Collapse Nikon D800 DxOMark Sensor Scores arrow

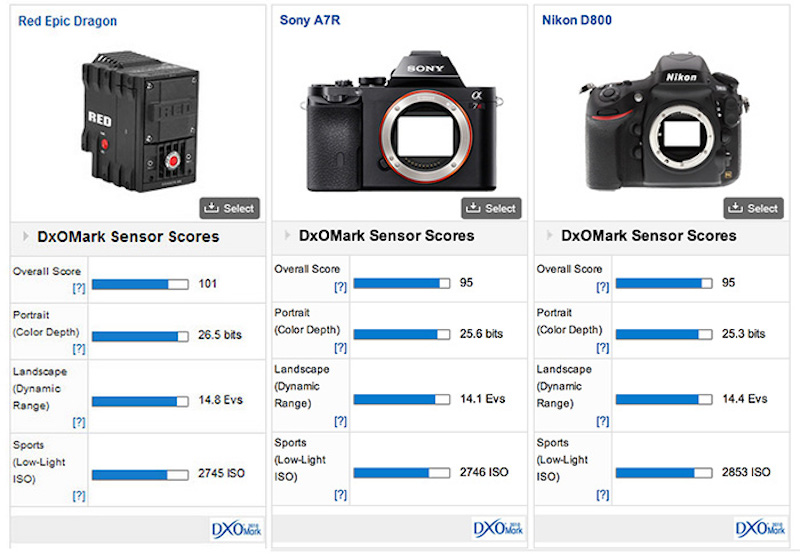click(549, 235)
